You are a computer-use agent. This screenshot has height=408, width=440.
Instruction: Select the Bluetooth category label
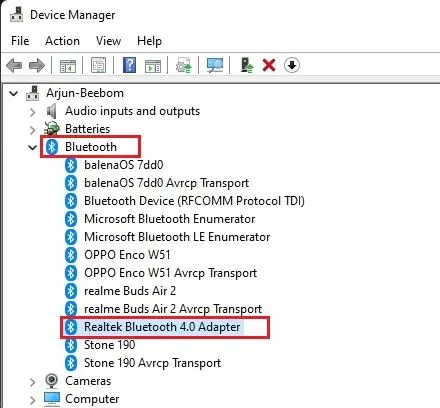(x=91, y=147)
